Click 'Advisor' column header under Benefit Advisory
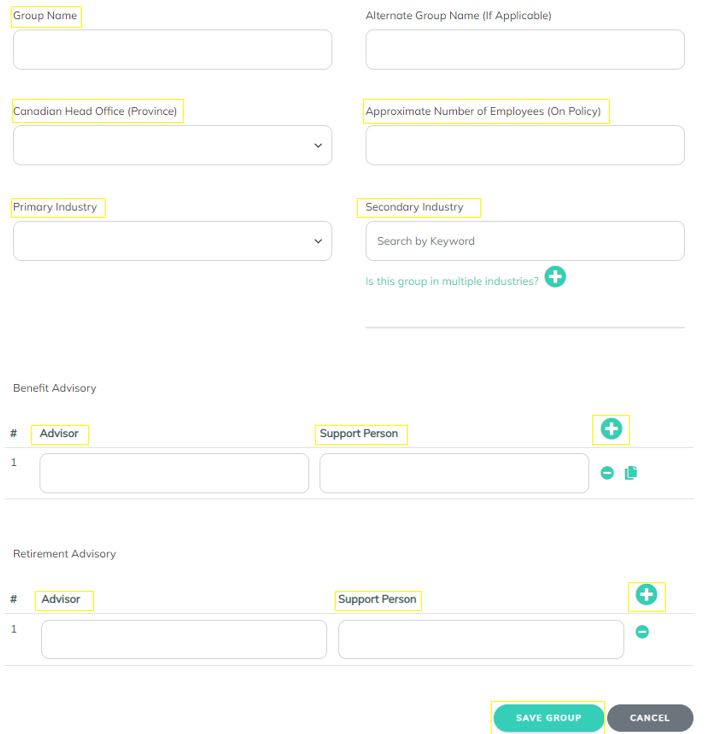Screen dimensions: 709x734 [x=59, y=433]
